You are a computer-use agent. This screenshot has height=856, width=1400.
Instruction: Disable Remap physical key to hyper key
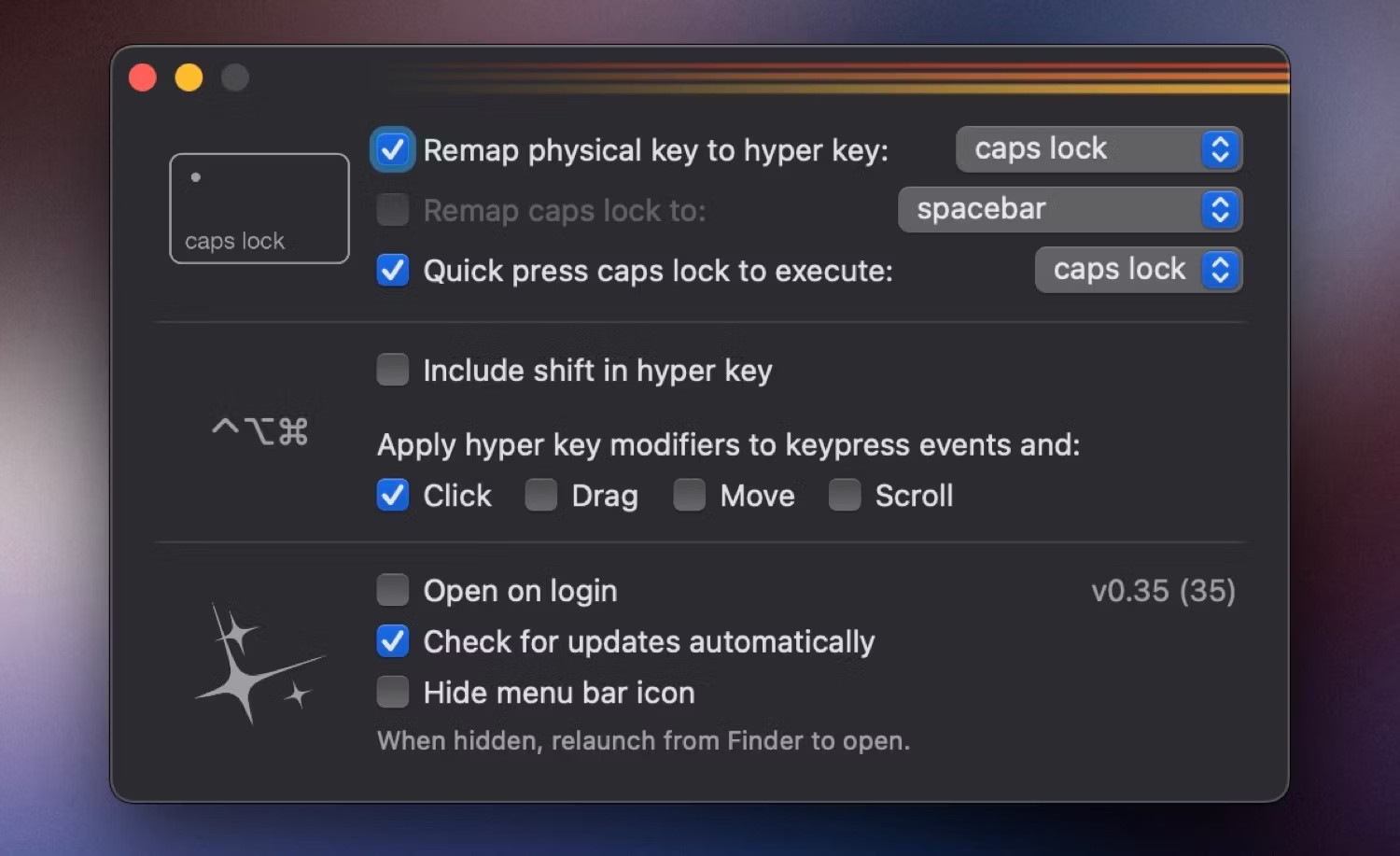coord(392,149)
